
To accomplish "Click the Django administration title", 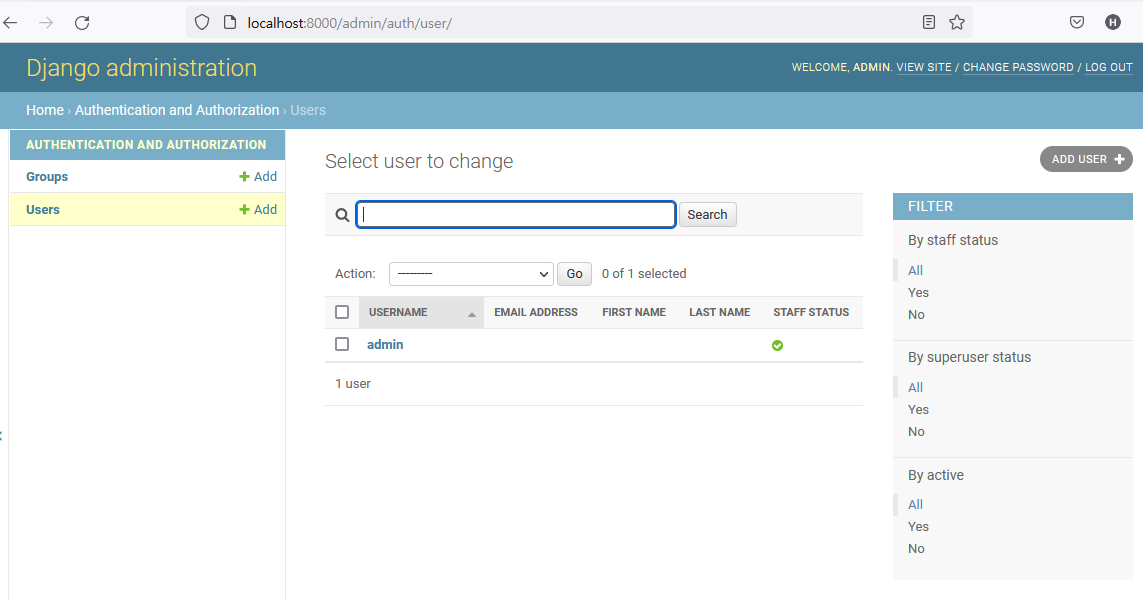I will (x=141, y=68).
